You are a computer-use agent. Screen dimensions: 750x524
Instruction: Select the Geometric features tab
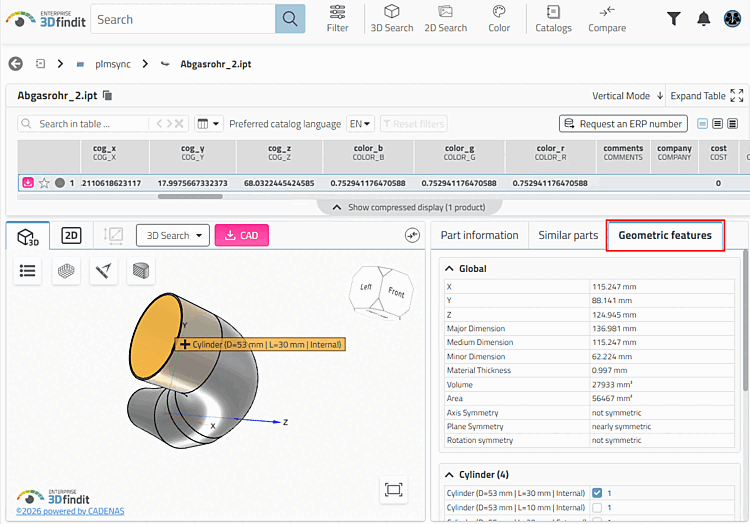click(x=665, y=235)
